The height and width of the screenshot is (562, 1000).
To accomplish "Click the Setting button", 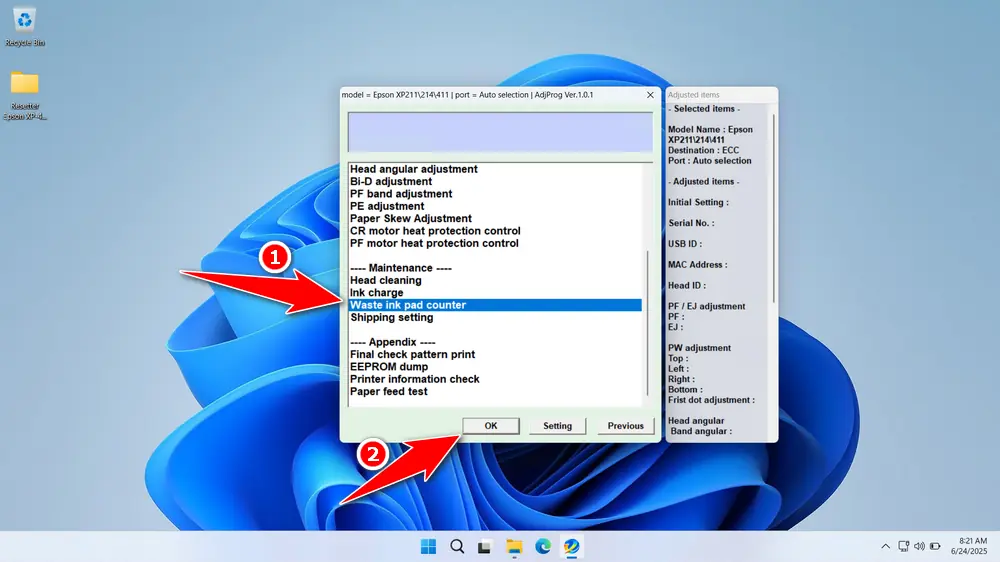I will tap(557, 425).
